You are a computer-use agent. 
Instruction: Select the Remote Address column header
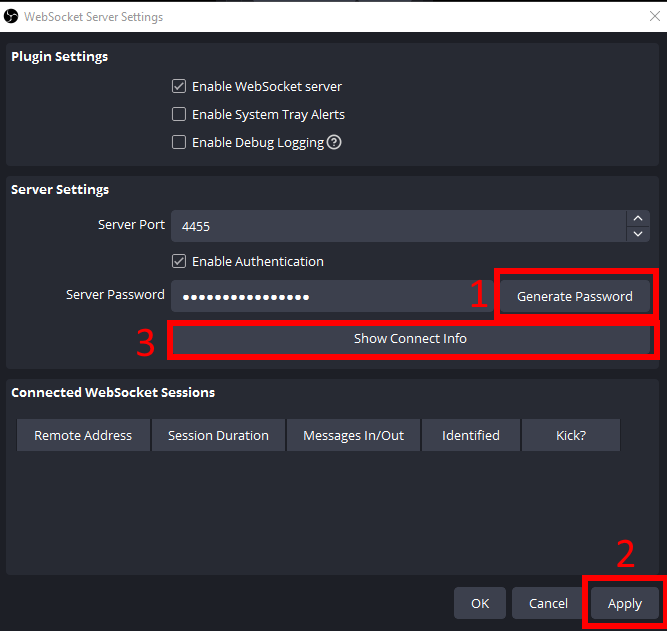coord(83,436)
